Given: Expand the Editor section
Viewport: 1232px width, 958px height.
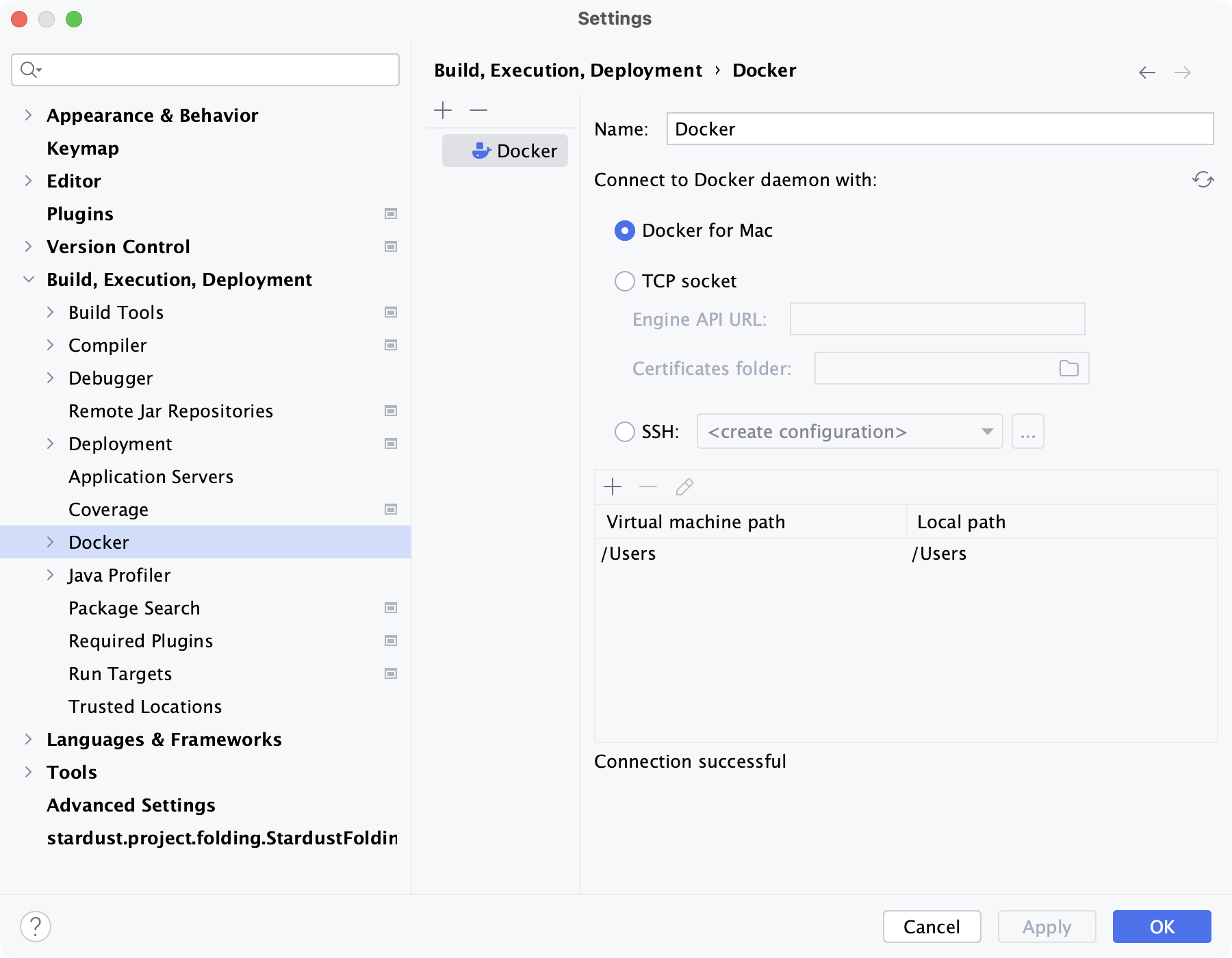Looking at the screenshot, I should click(x=28, y=181).
